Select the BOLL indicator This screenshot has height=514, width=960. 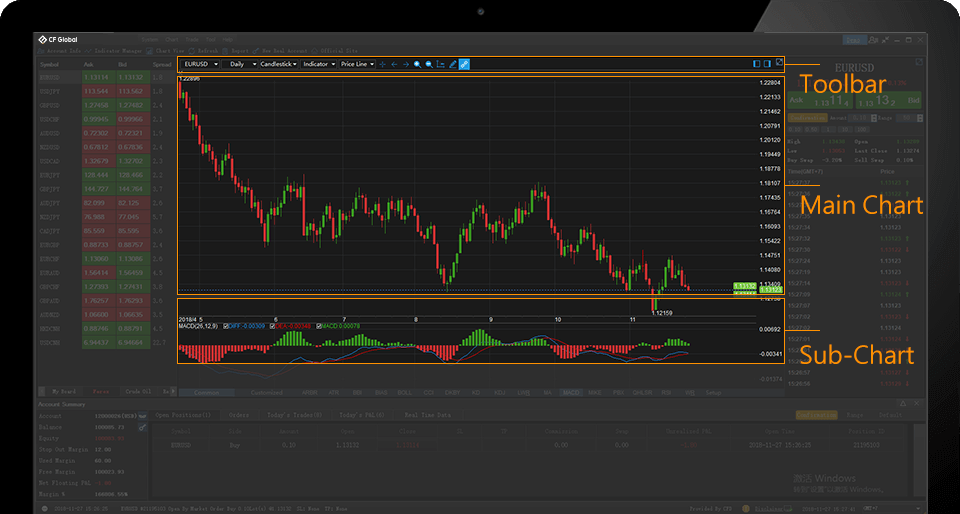point(405,393)
